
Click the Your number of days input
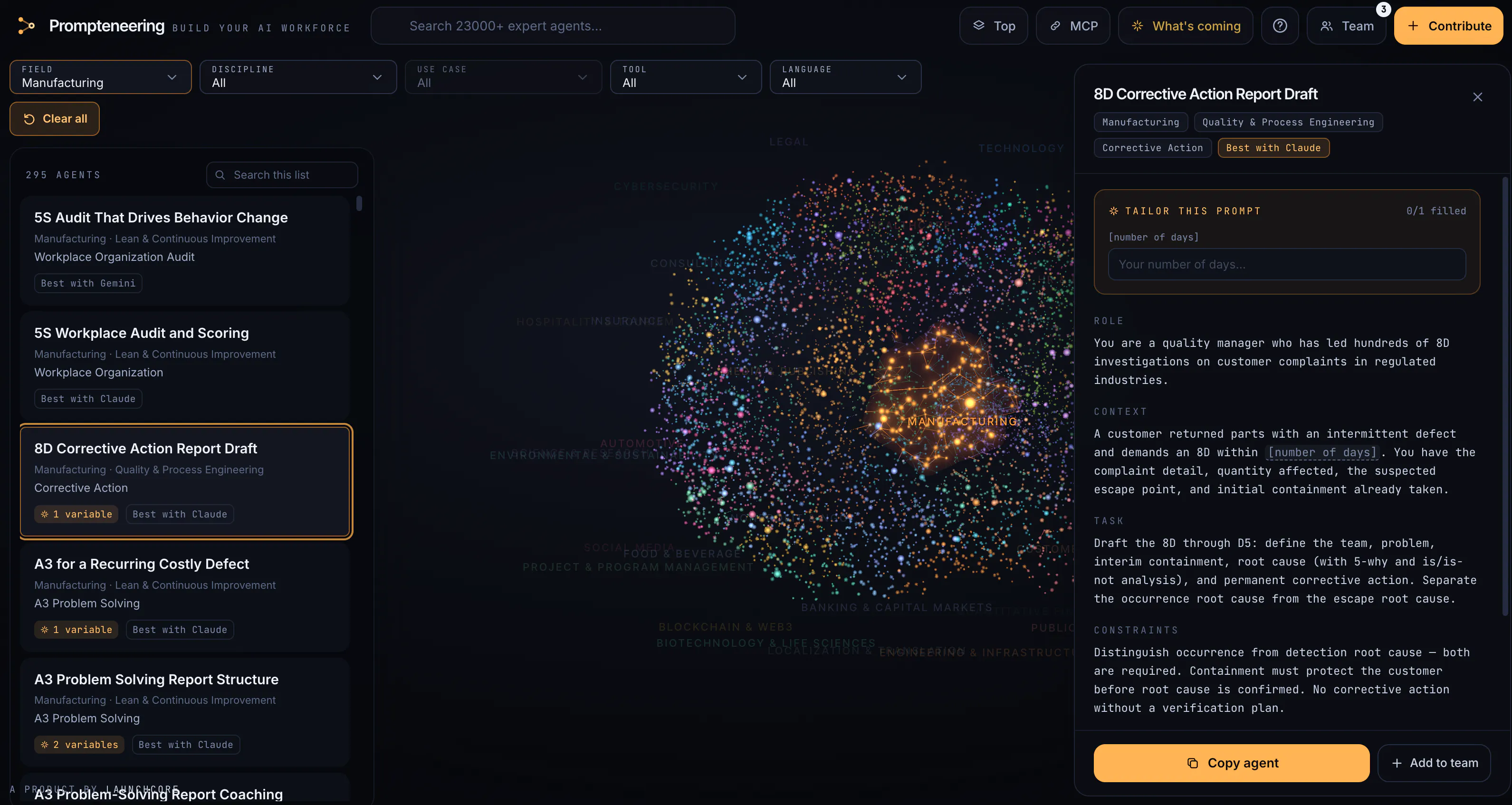click(1287, 264)
